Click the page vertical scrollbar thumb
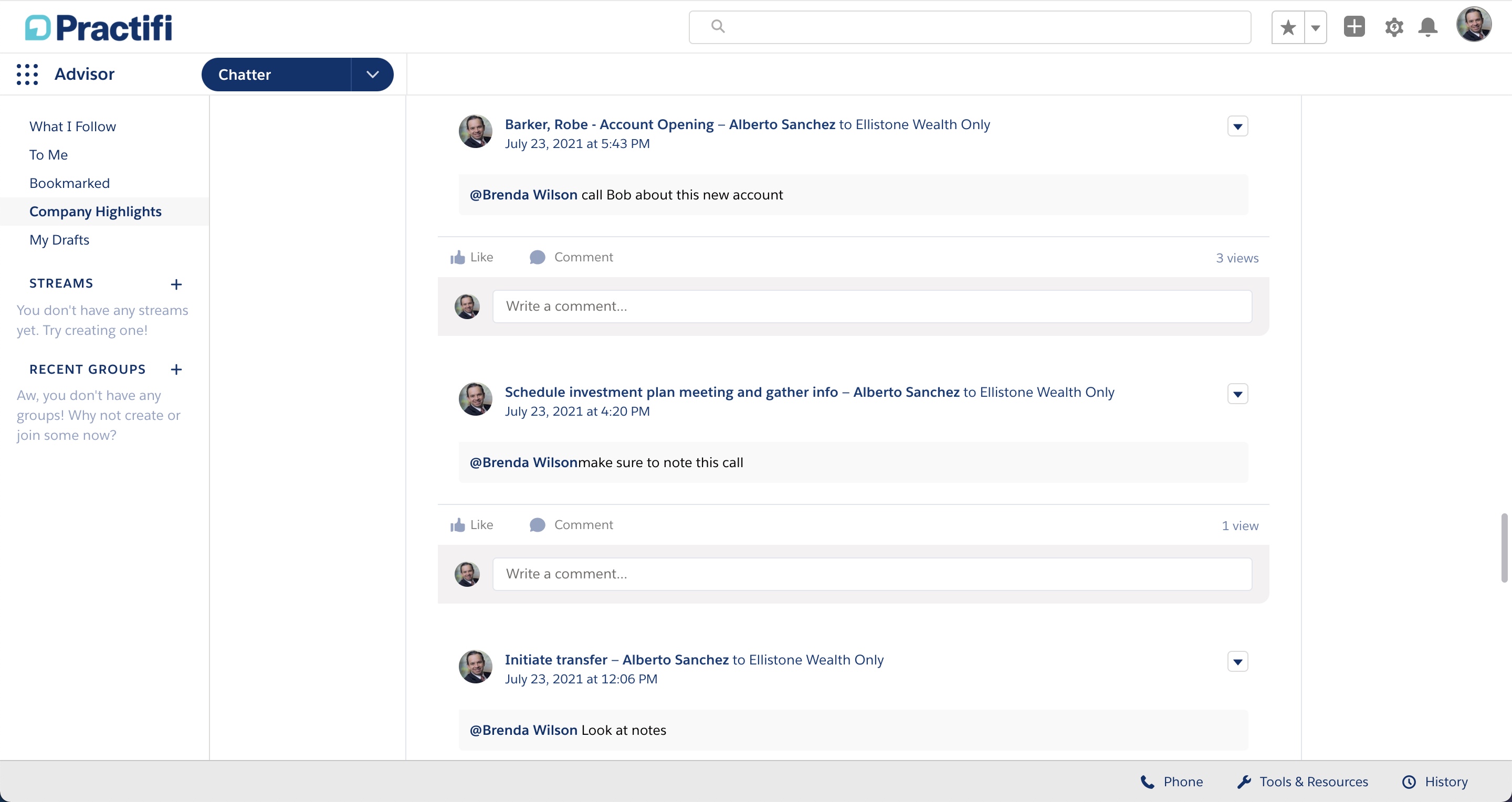This screenshot has height=802, width=1512. pyautogui.click(x=1504, y=548)
